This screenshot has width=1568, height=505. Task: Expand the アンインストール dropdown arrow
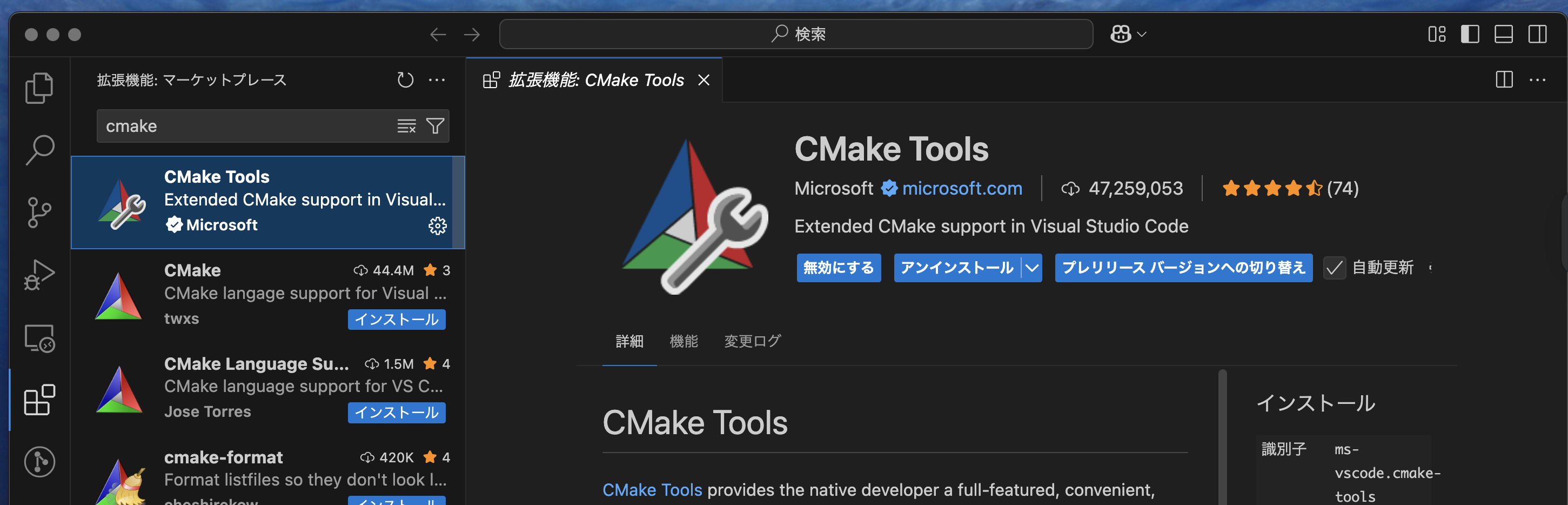[1032, 268]
